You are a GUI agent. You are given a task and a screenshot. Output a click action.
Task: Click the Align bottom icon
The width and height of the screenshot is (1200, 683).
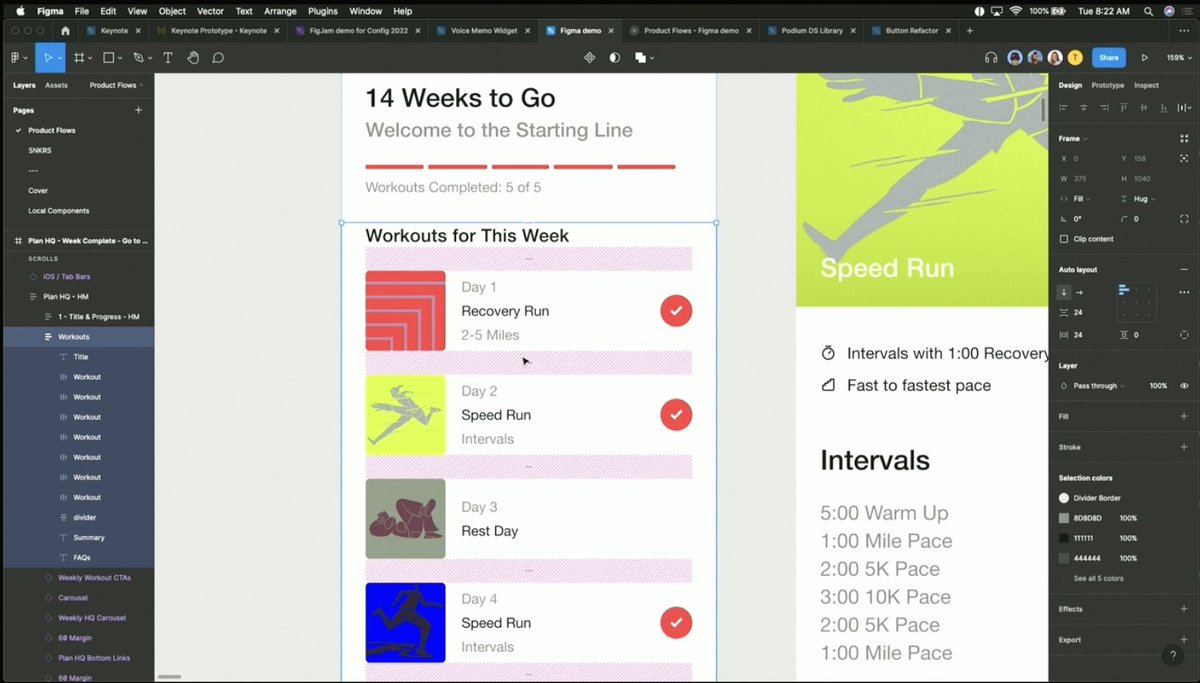tap(1164, 107)
